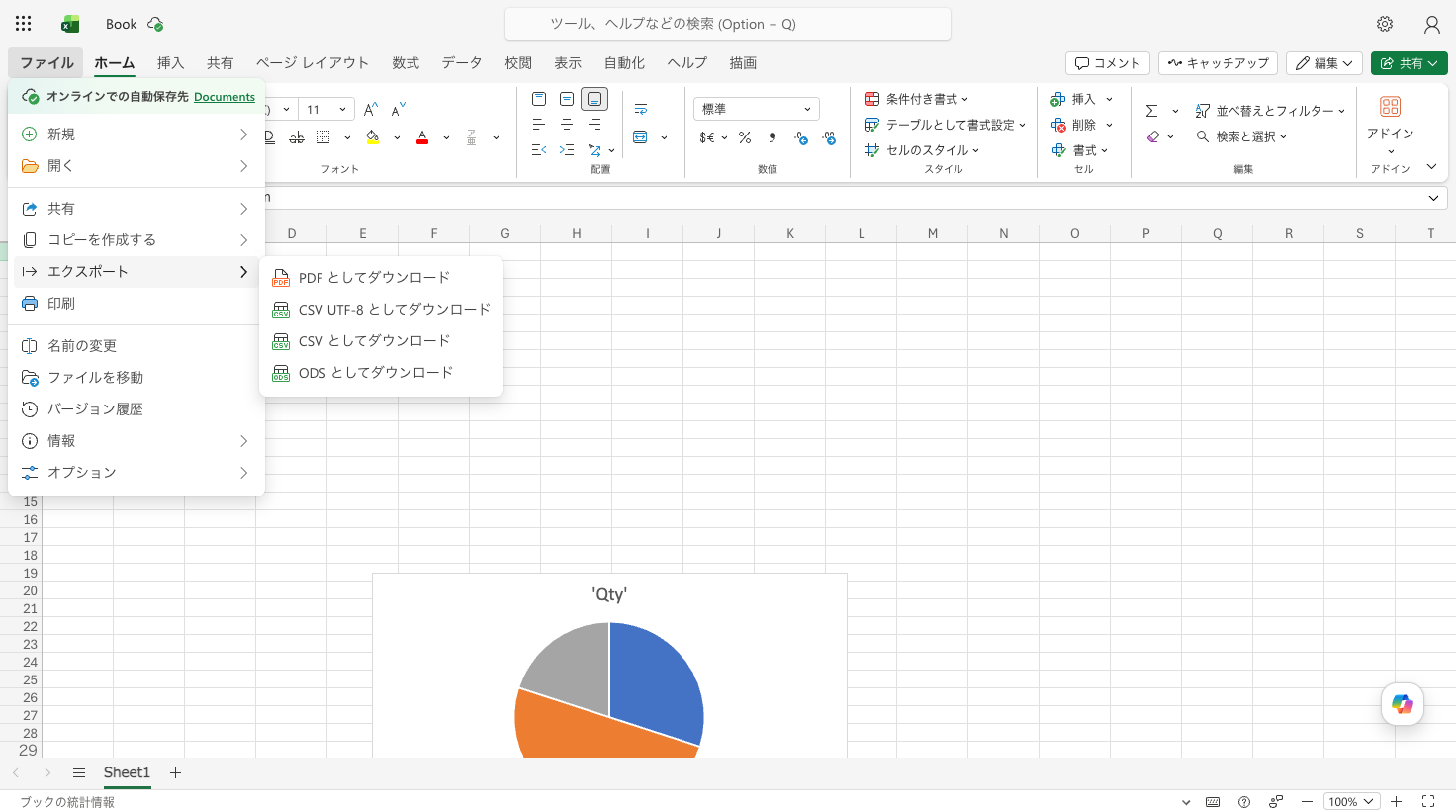1456x812 pixels.
Task: Toggle wrap text
Action: point(641,109)
